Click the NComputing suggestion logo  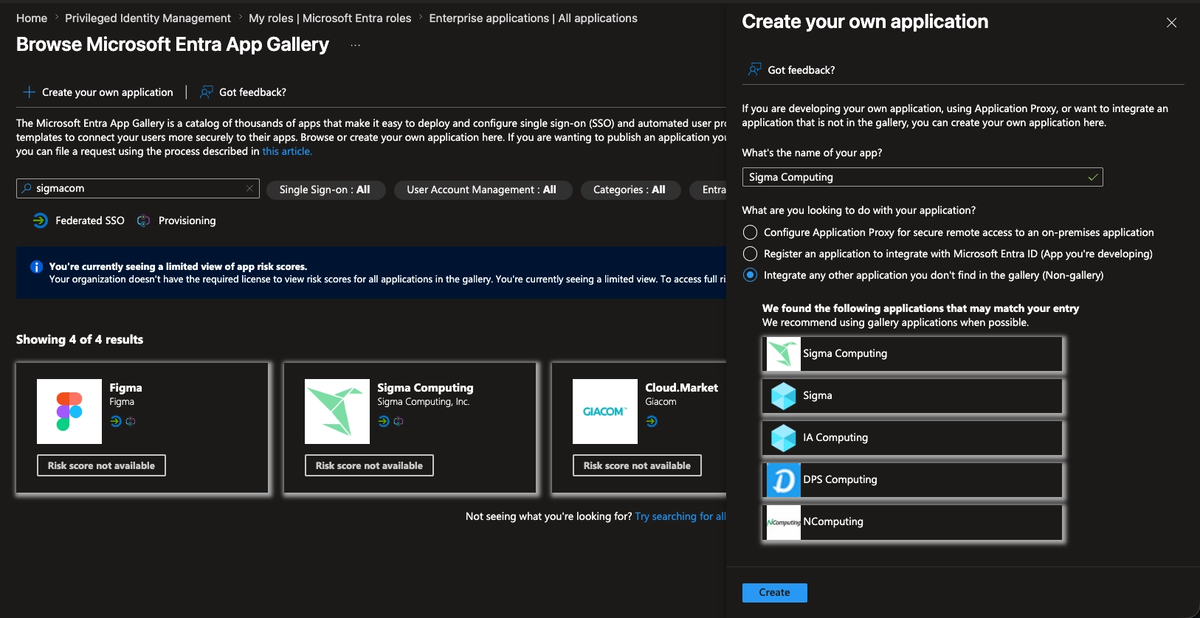[784, 522]
